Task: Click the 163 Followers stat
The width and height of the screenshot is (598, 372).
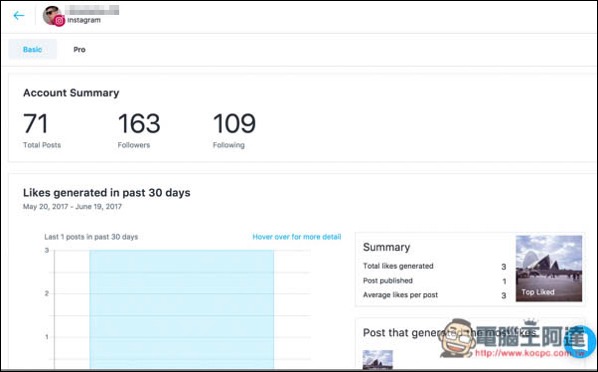Action: coord(139,130)
